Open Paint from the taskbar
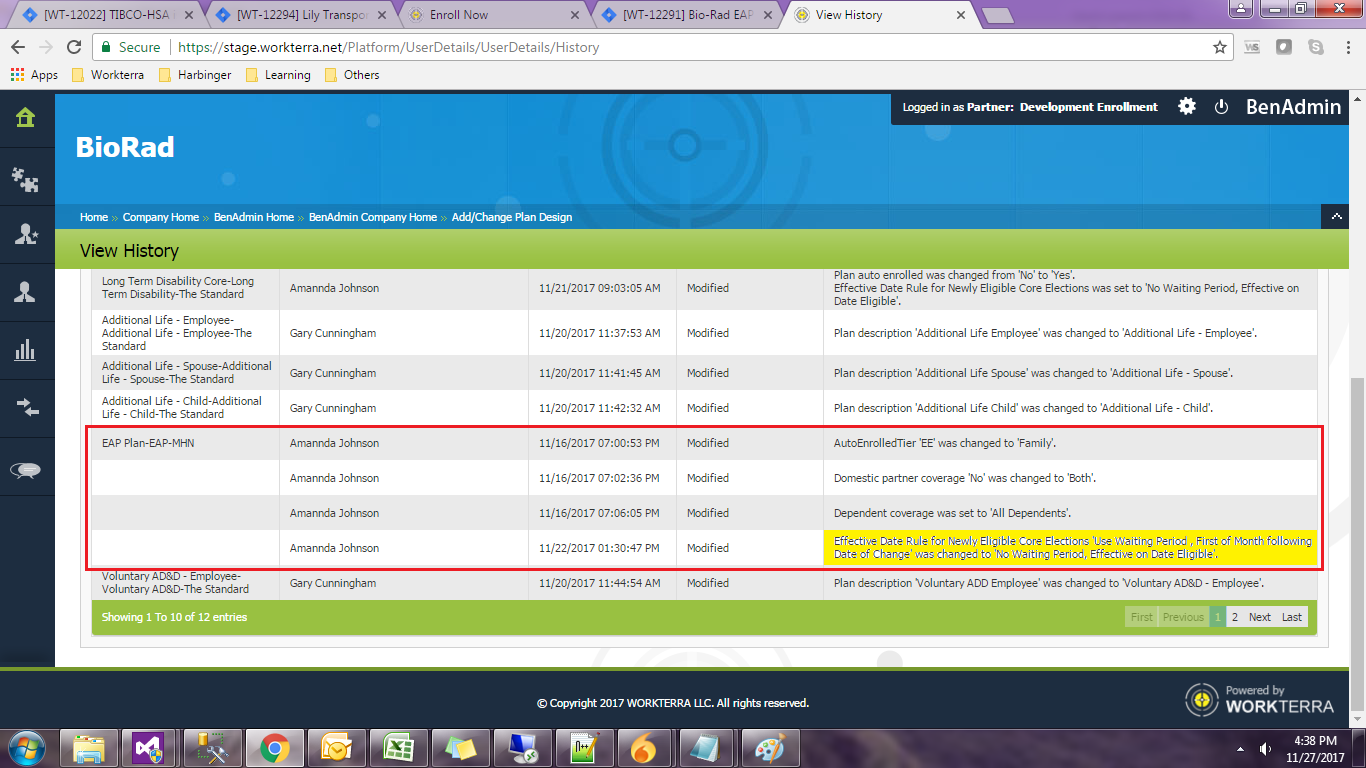 point(769,748)
